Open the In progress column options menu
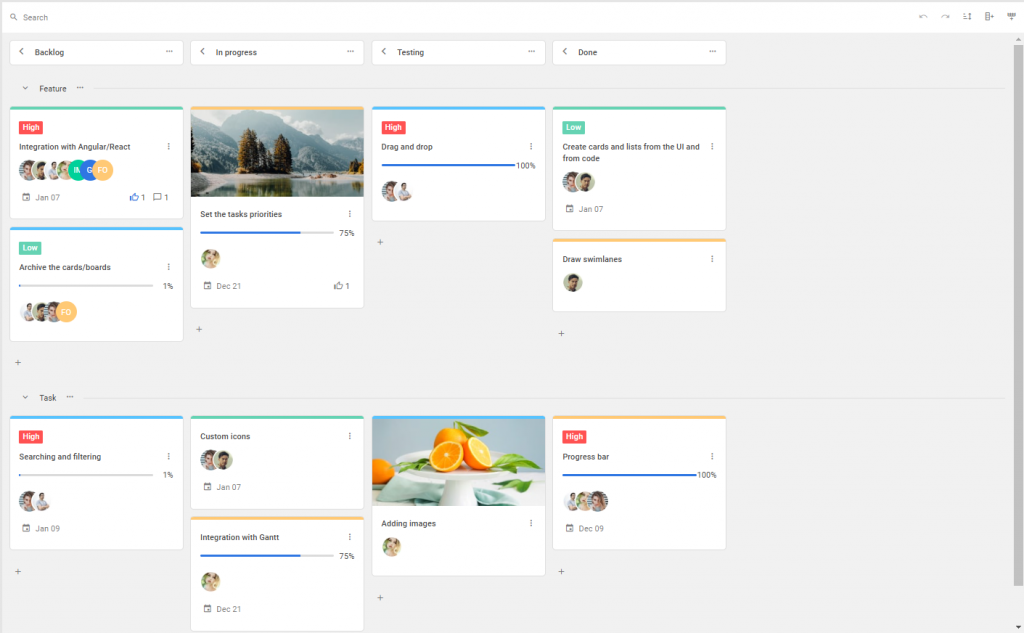Image resolution: width=1024 pixels, height=633 pixels. pyautogui.click(x=350, y=52)
